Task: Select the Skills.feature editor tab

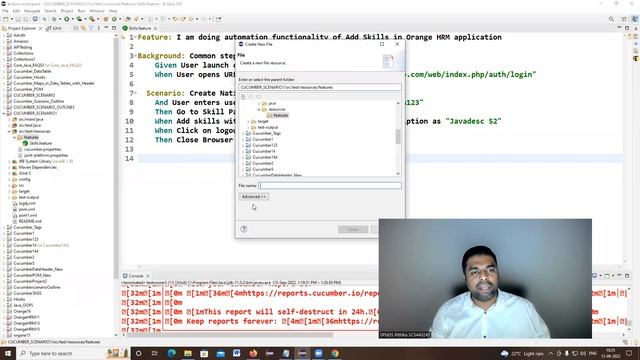Action: (x=140, y=28)
